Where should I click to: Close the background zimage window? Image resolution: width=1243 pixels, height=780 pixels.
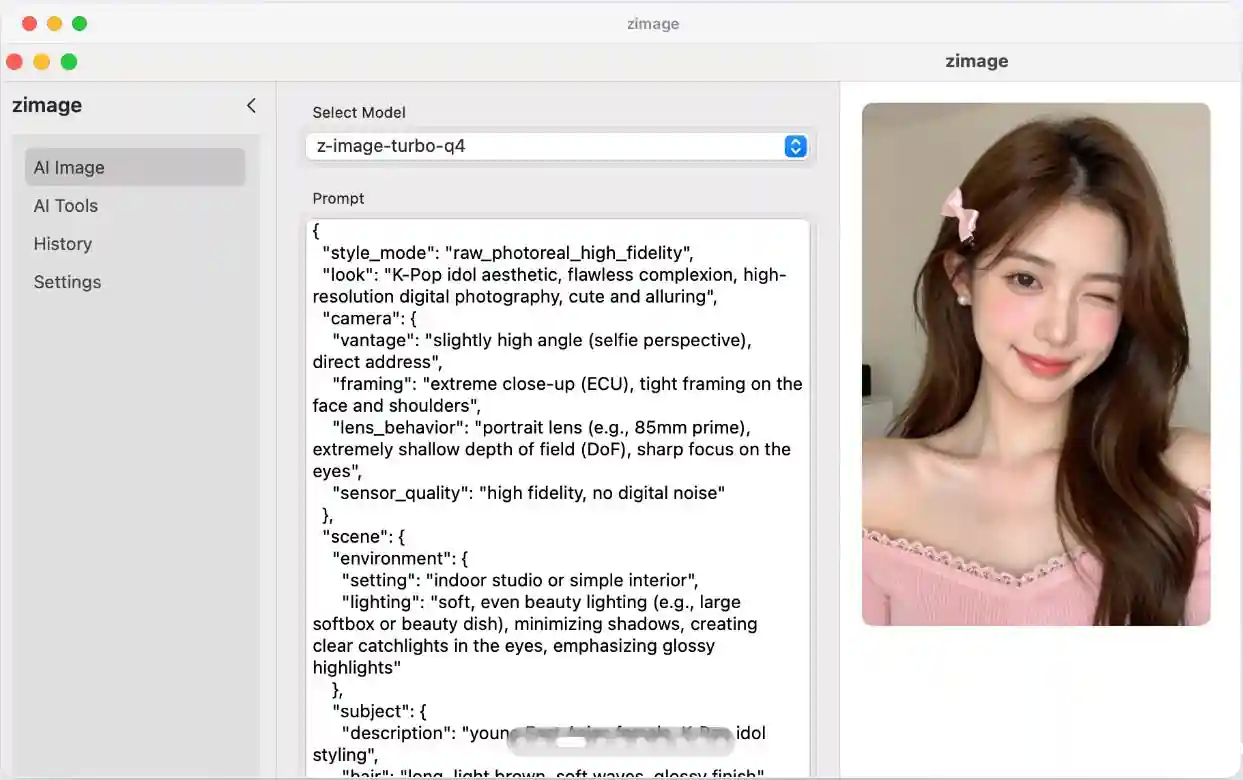(x=29, y=23)
